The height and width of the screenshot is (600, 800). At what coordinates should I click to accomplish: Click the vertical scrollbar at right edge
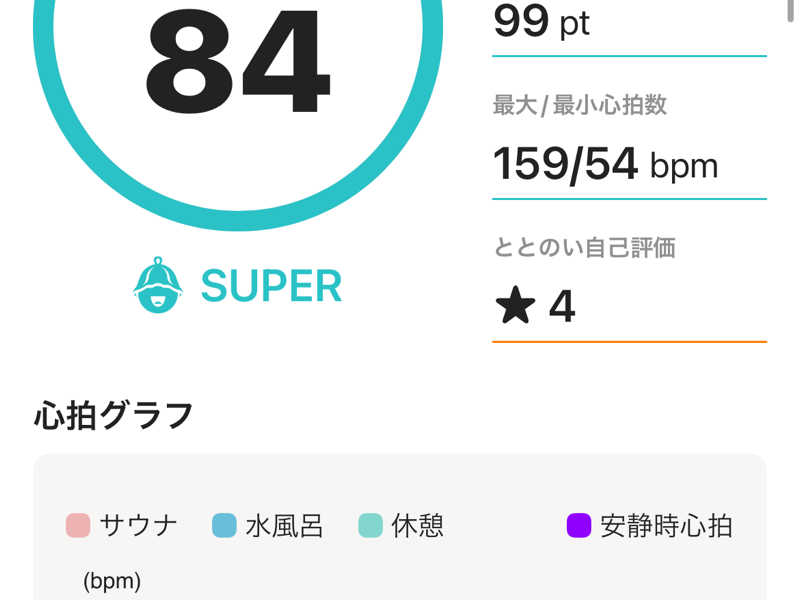point(790,10)
